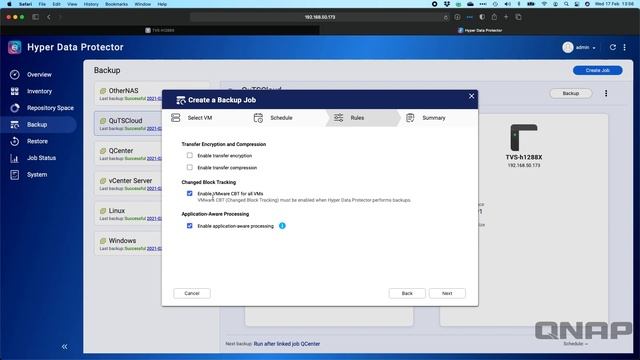Select the QuTSCloud backup job
This screenshot has height=360, width=640.
point(129,124)
